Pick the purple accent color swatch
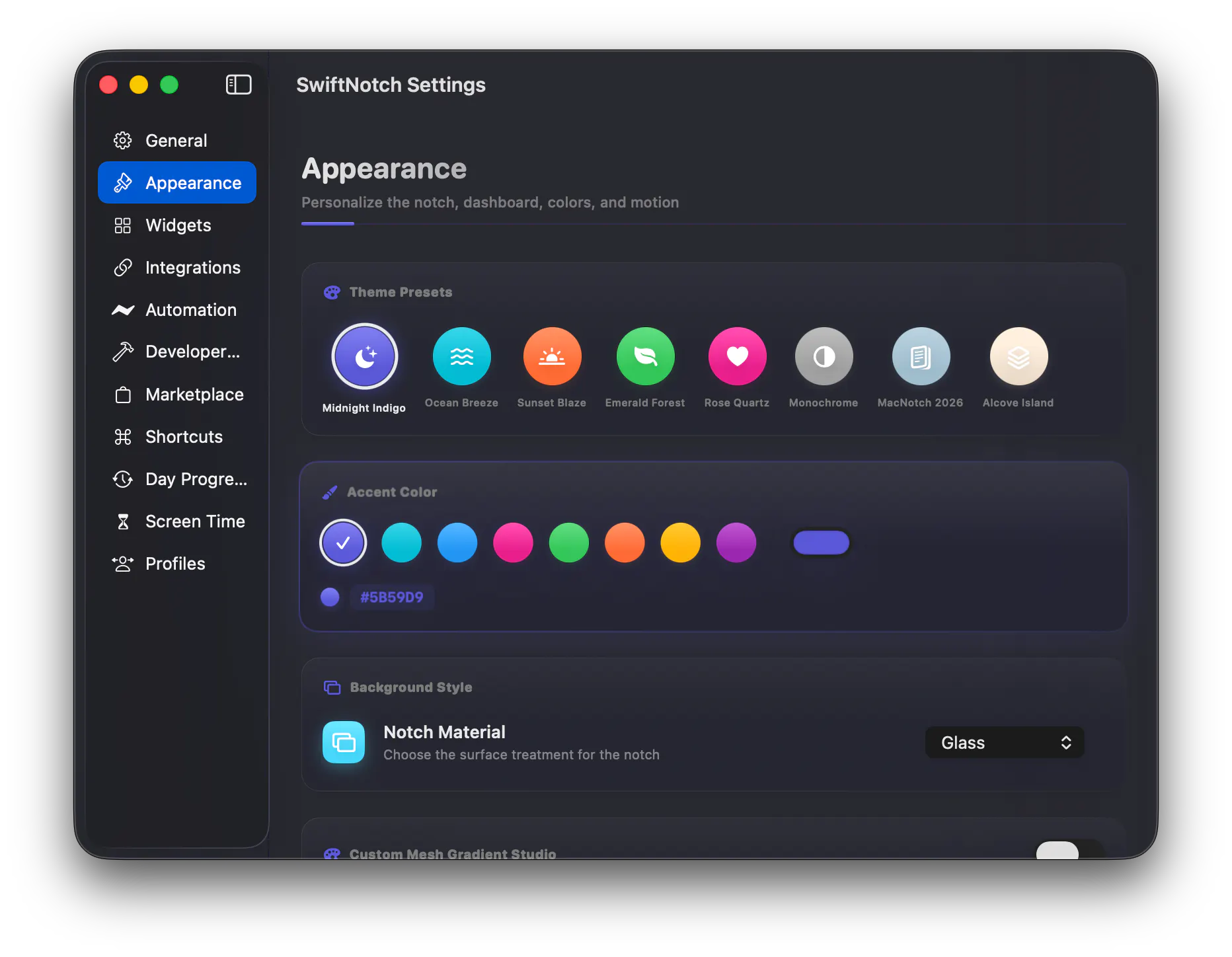The width and height of the screenshot is (1232, 957). pos(736,543)
